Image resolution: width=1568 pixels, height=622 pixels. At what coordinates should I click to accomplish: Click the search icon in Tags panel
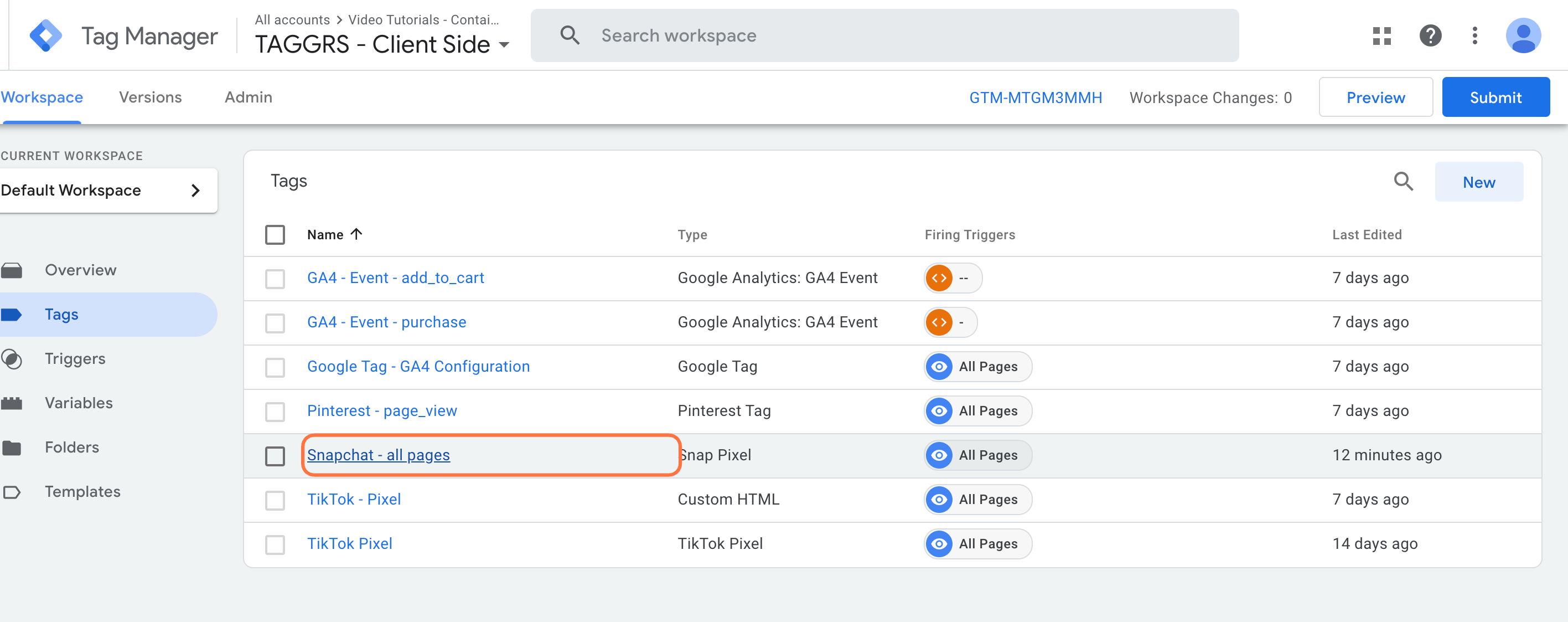coord(1403,182)
